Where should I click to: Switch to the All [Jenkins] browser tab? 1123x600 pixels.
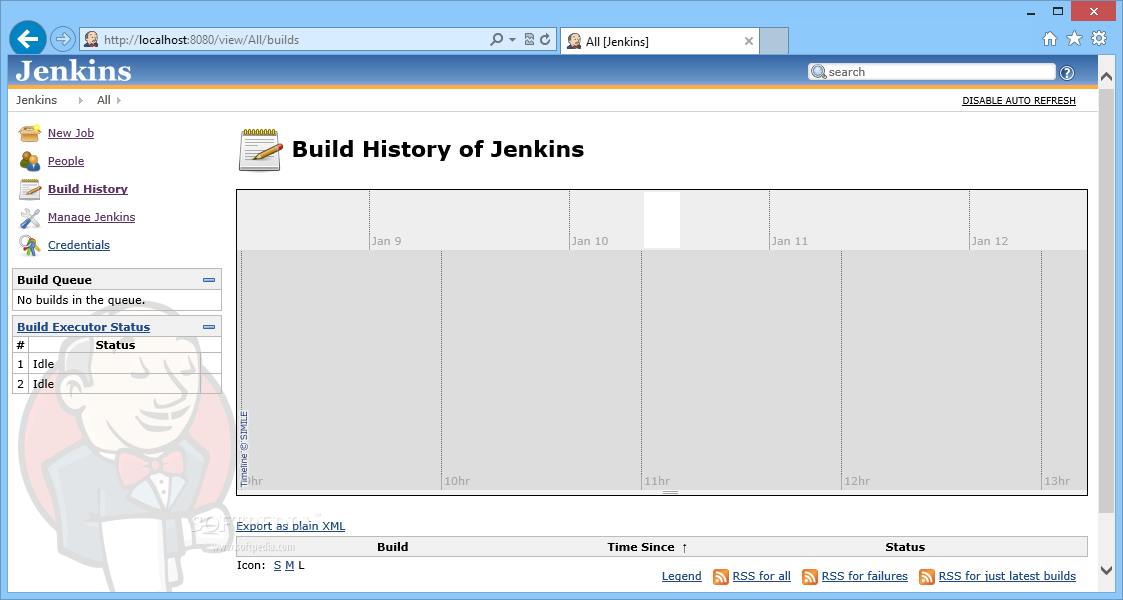(x=659, y=42)
